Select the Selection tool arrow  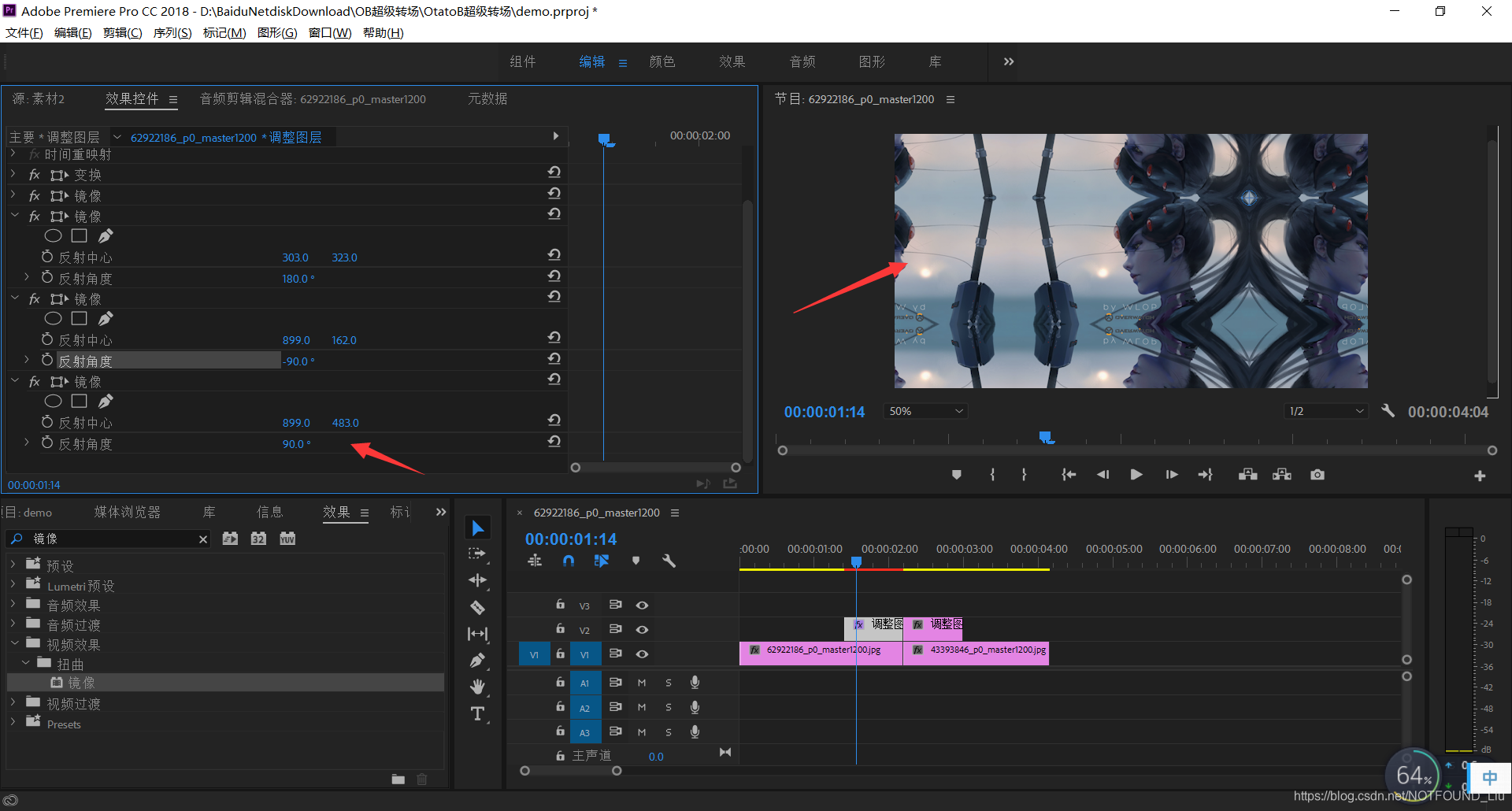click(x=477, y=528)
